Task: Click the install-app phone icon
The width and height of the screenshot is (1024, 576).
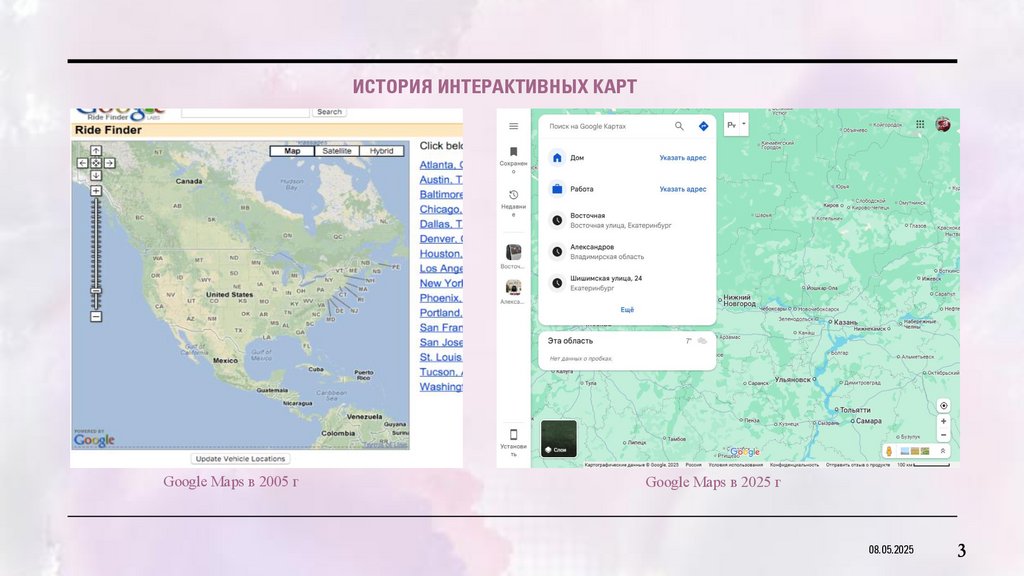Action: [513, 434]
